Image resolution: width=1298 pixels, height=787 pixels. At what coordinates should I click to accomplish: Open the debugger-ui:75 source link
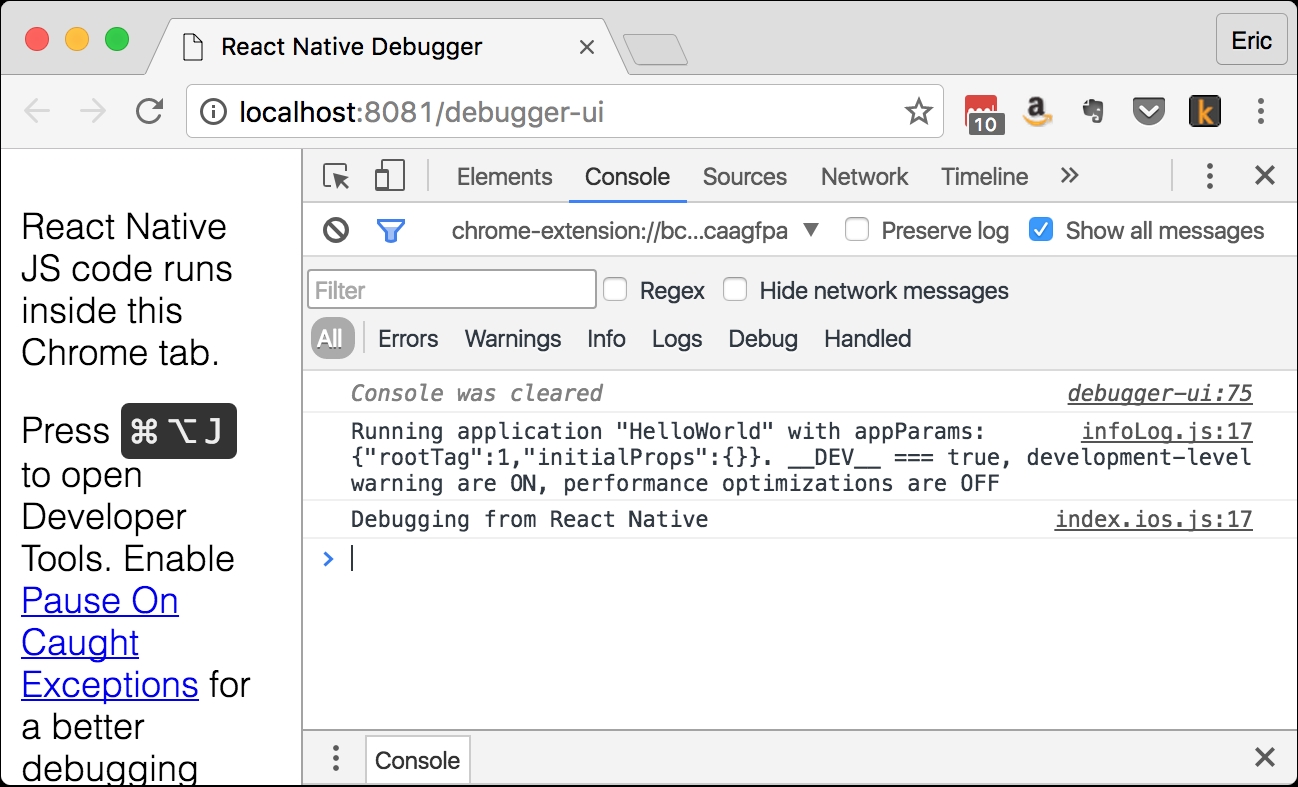[x=1160, y=393]
